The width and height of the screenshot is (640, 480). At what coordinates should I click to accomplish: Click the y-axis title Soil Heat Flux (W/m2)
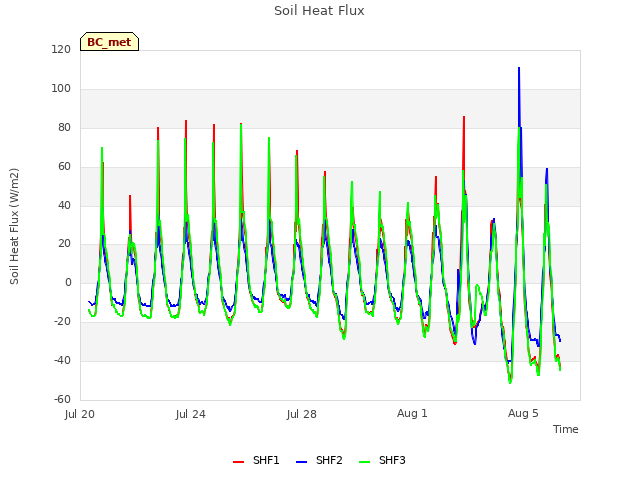point(14,226)
